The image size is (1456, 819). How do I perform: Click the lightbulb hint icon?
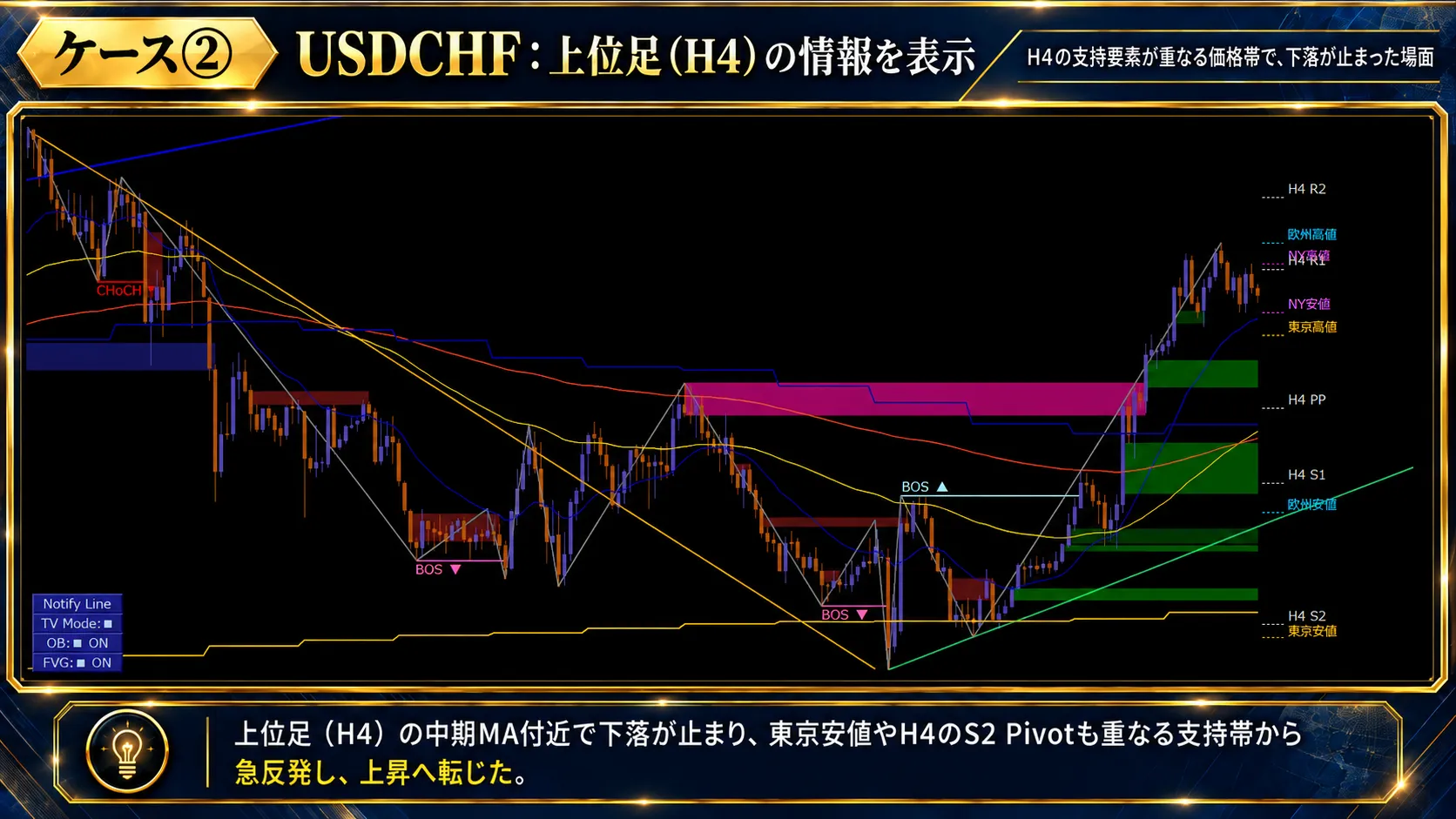click(127, 751)
